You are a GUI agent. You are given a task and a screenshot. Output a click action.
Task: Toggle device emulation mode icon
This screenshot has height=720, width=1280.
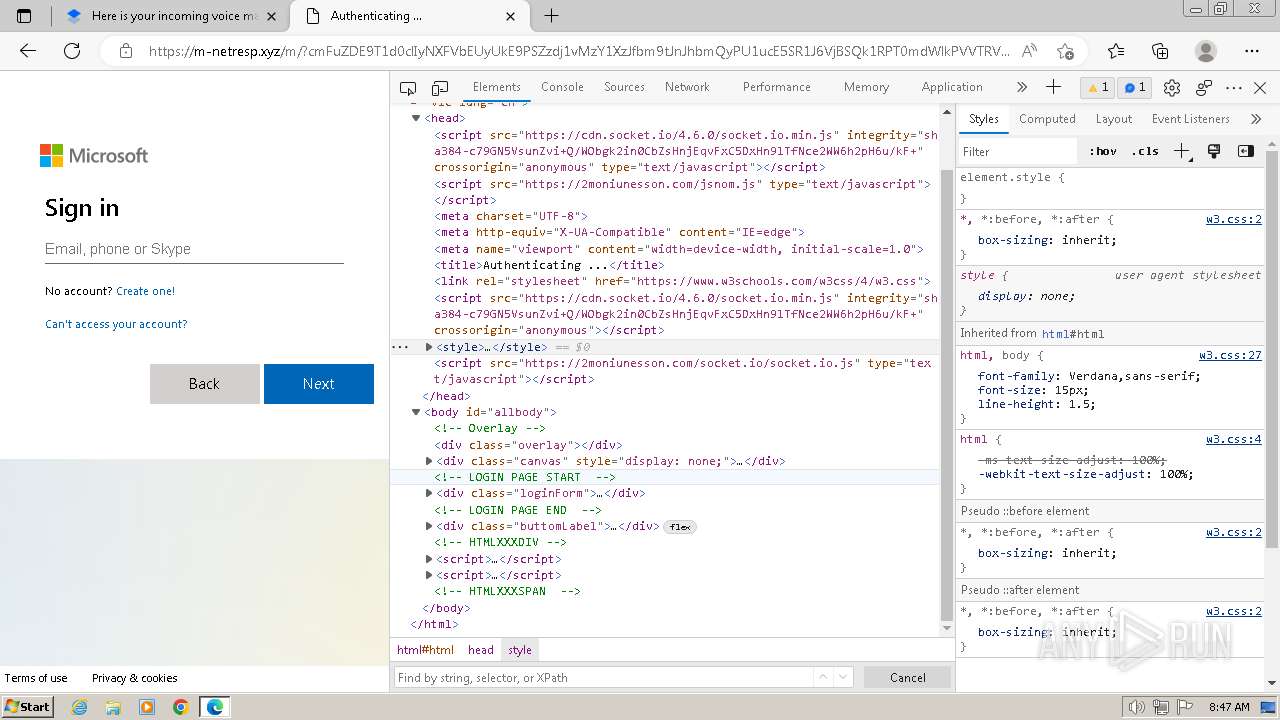pyautogui.click(x=438, y=88)
